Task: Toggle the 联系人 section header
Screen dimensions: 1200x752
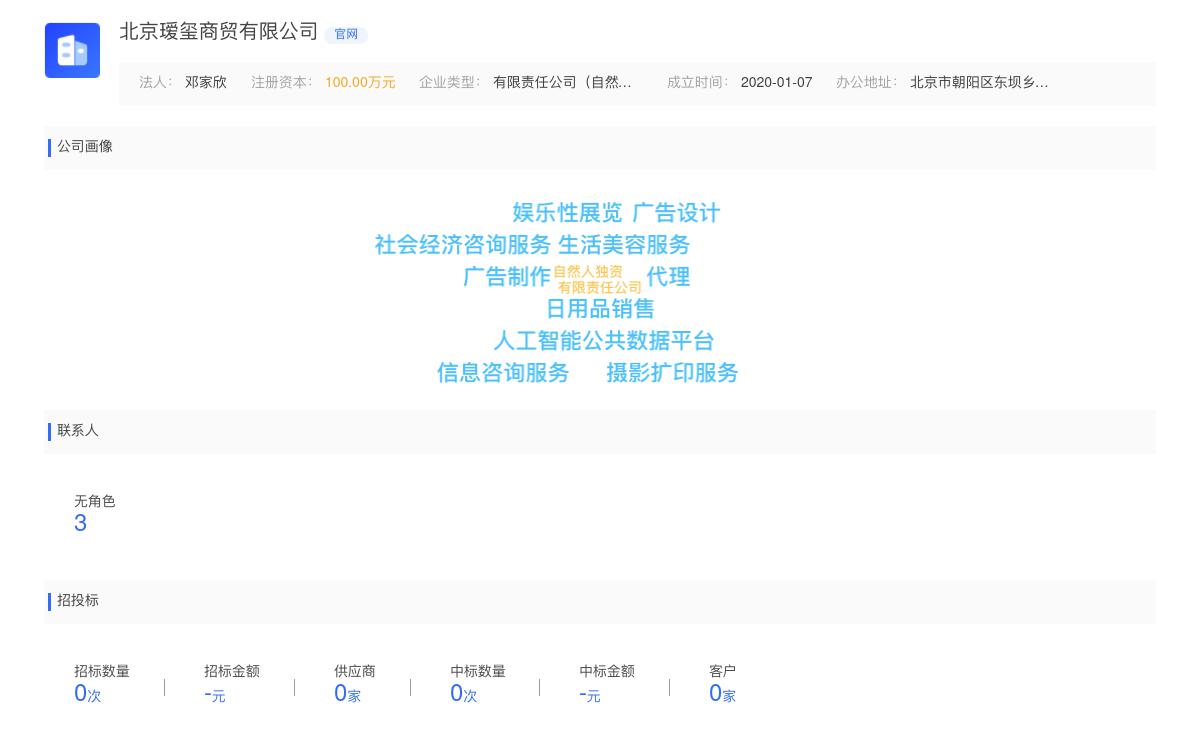Action: (x=77, y=431)
